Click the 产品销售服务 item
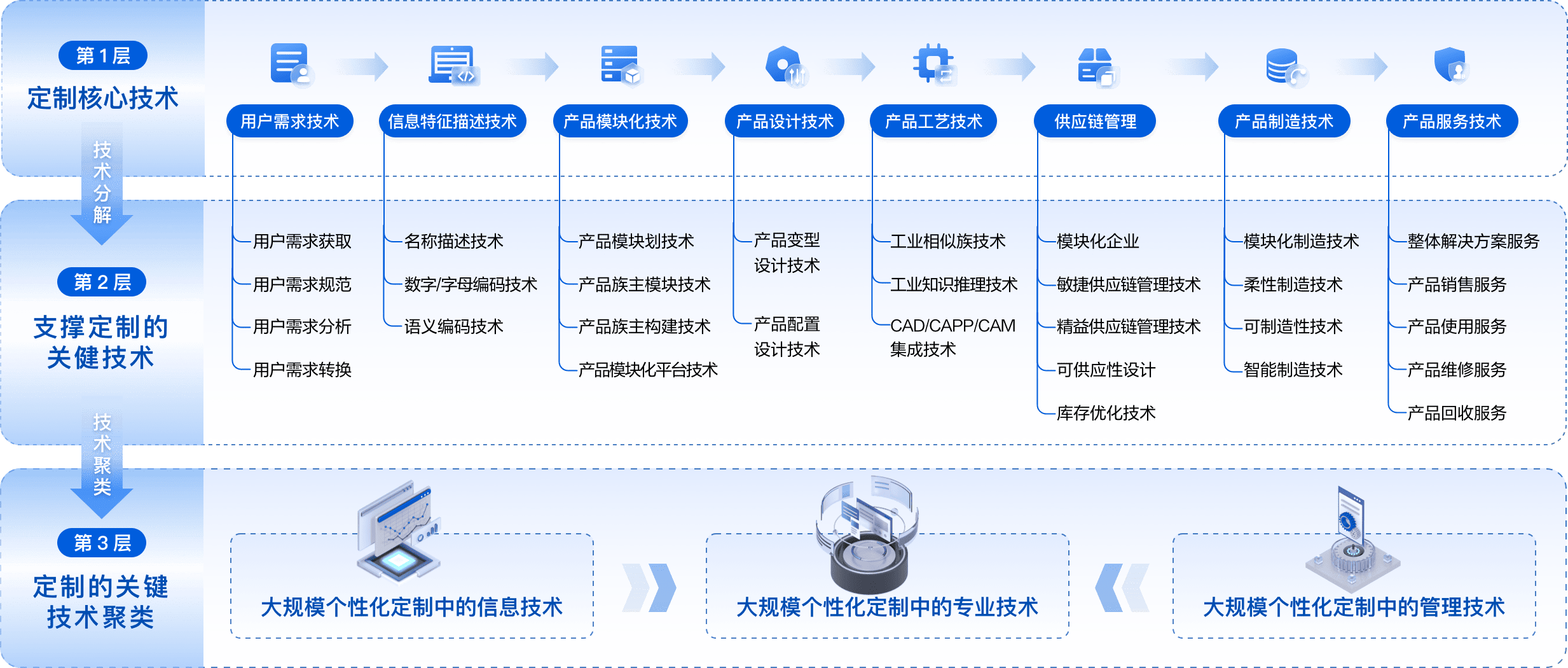The image size is (1568, 668). click(1457, 284)
